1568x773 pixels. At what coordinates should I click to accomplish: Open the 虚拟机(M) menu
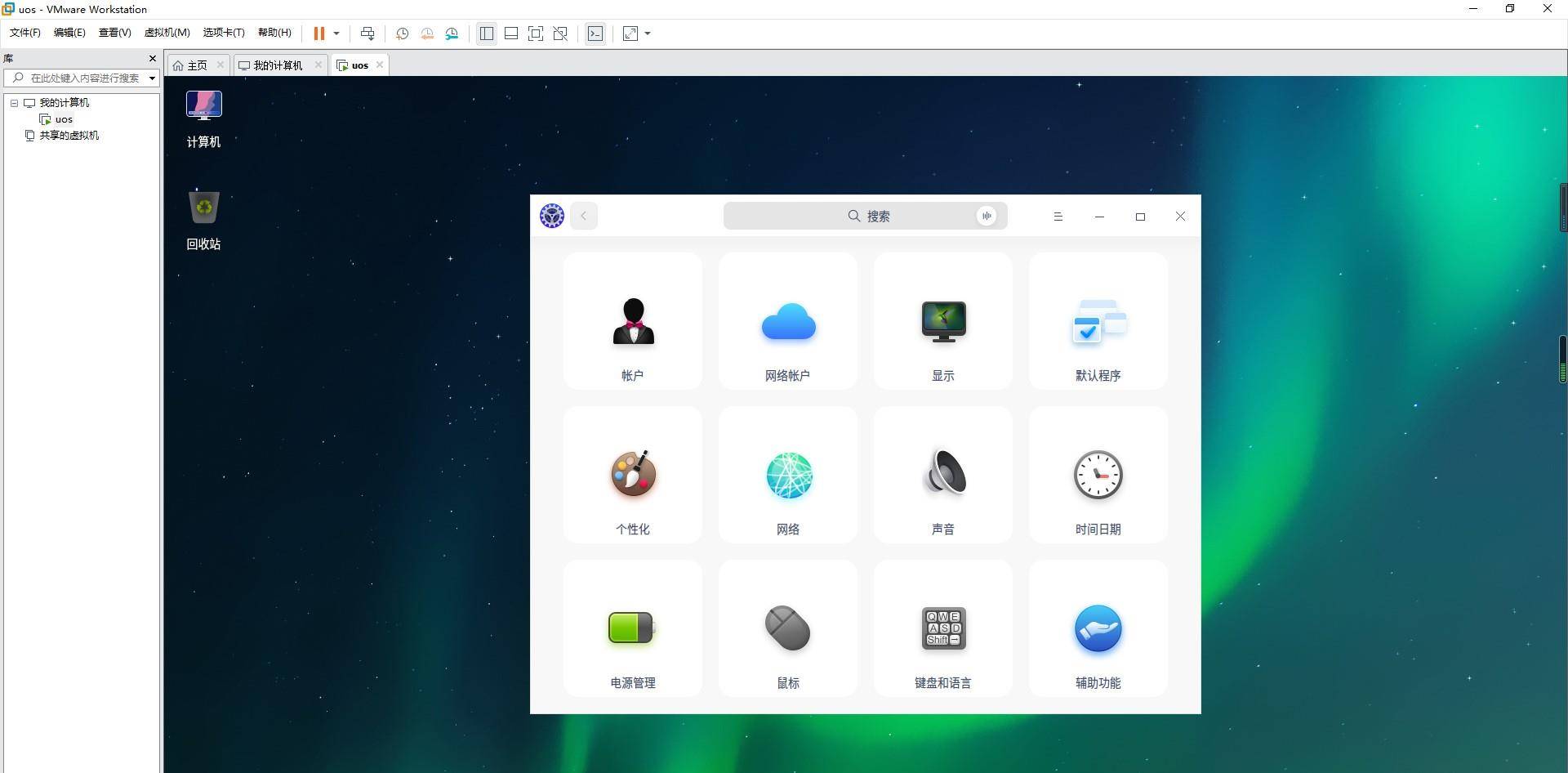pyautogui.click(x=167, y=33)
